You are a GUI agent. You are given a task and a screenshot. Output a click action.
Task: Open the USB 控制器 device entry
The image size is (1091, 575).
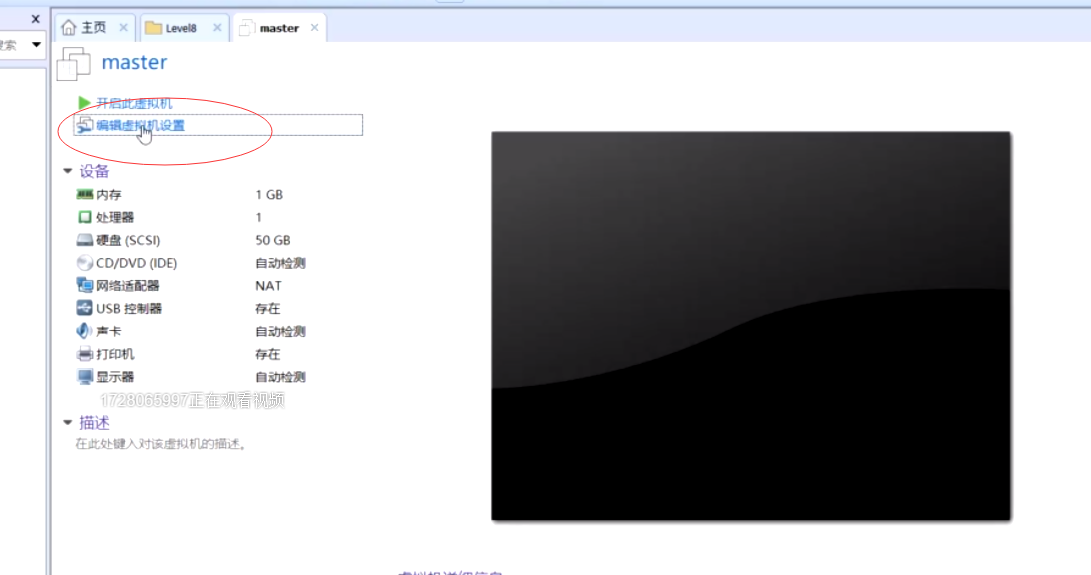pyautogui.click(x=129, y=308)
